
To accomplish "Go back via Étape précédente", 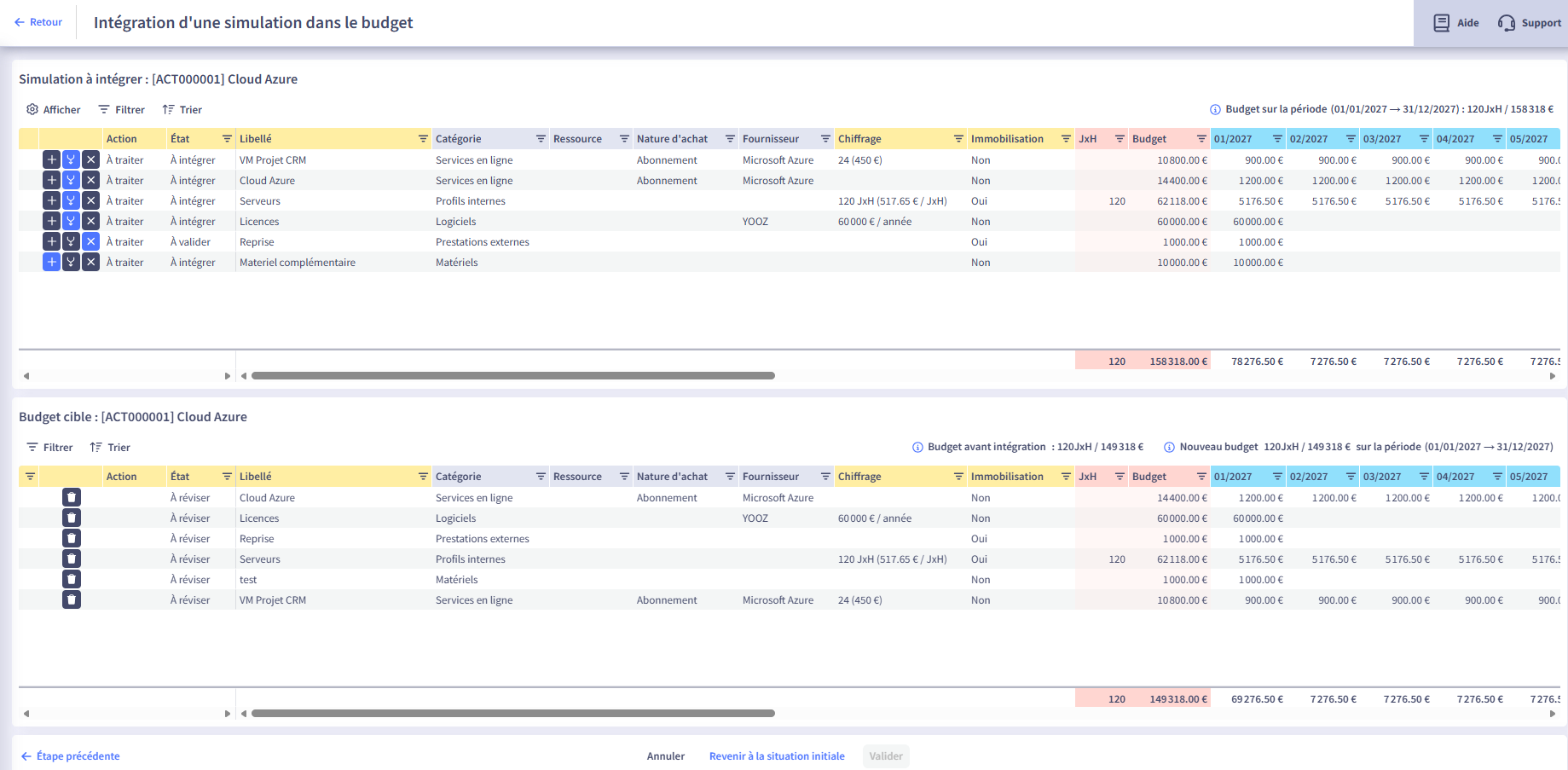I will (70, 756).
